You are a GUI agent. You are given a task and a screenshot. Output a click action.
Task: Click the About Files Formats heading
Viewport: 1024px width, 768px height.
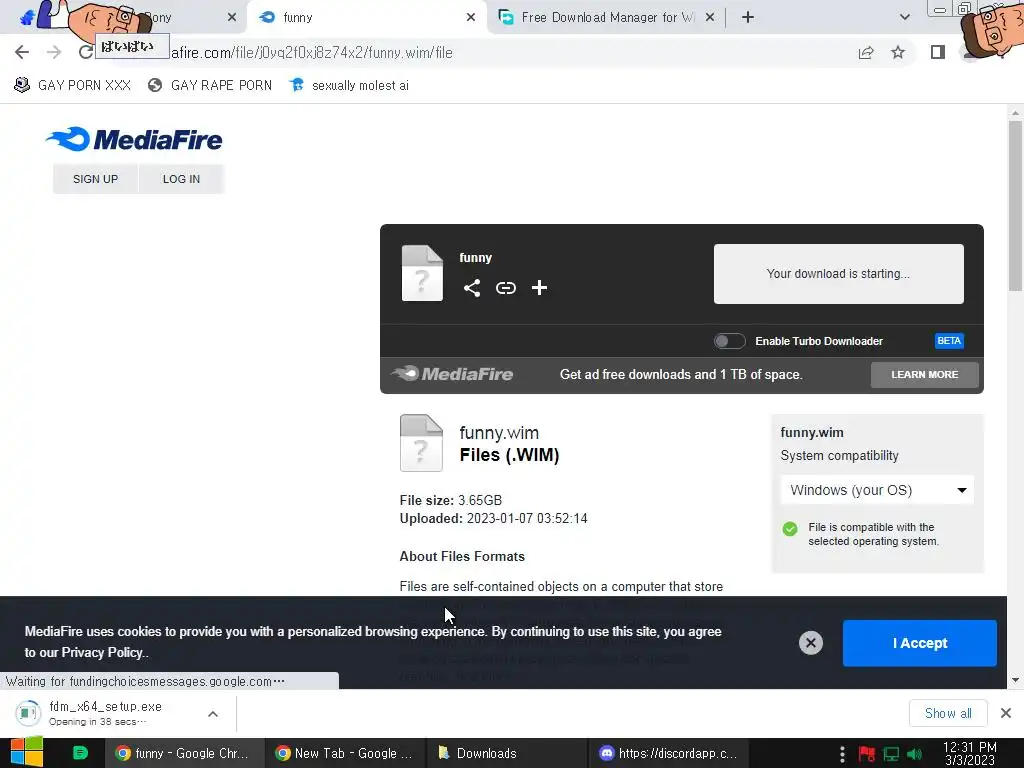(462, 556)
